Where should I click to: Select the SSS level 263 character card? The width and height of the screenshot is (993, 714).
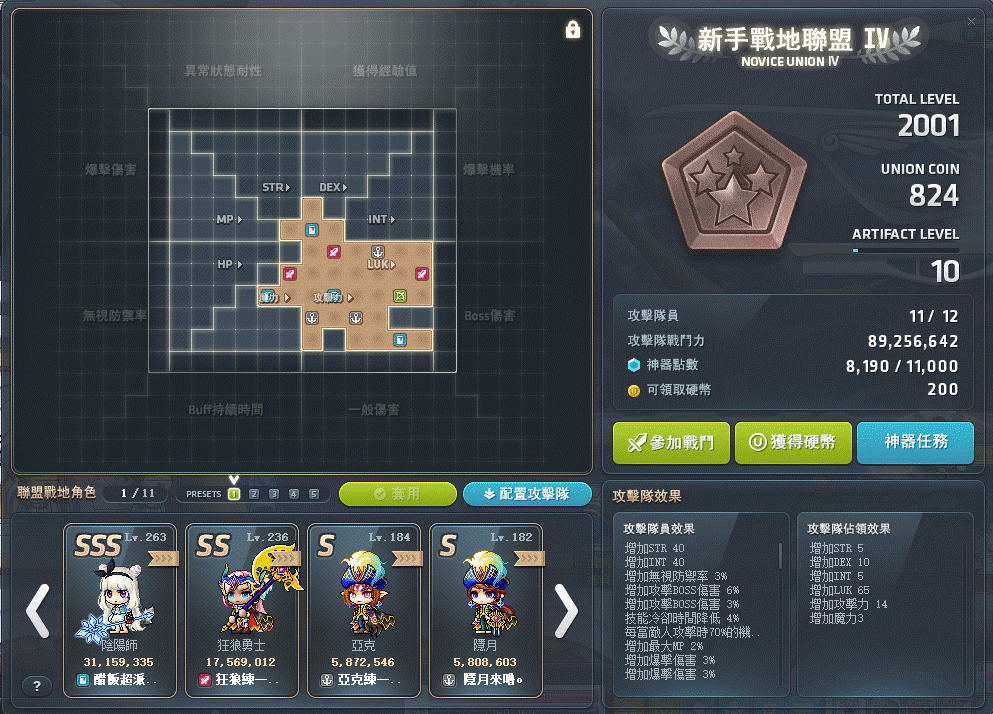click(119, 611)
